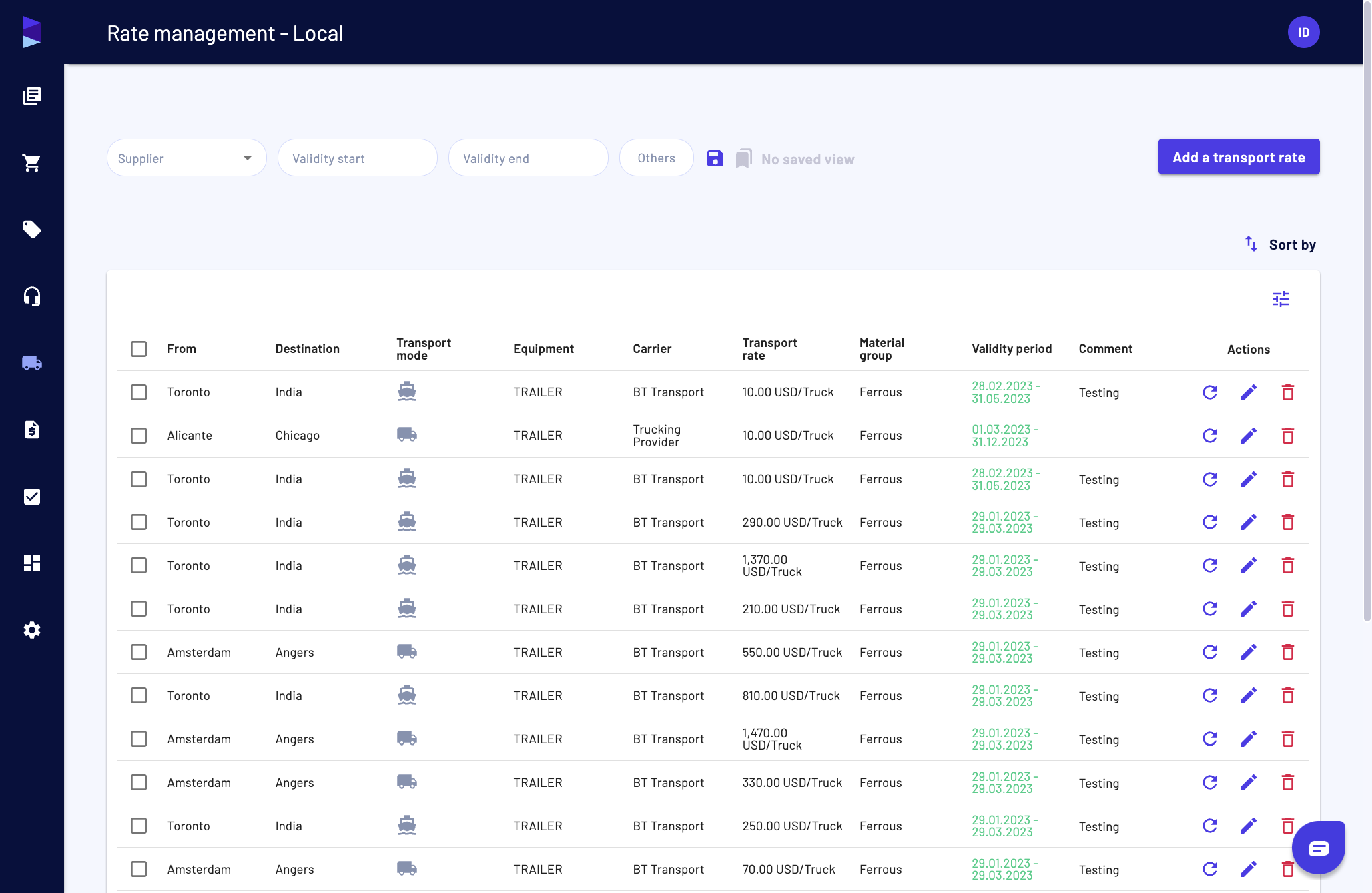Check the 1,370.00 USD/Truck row checkbox
Image resolution: width=1372 pixels, height=893 pixels.
139,565
